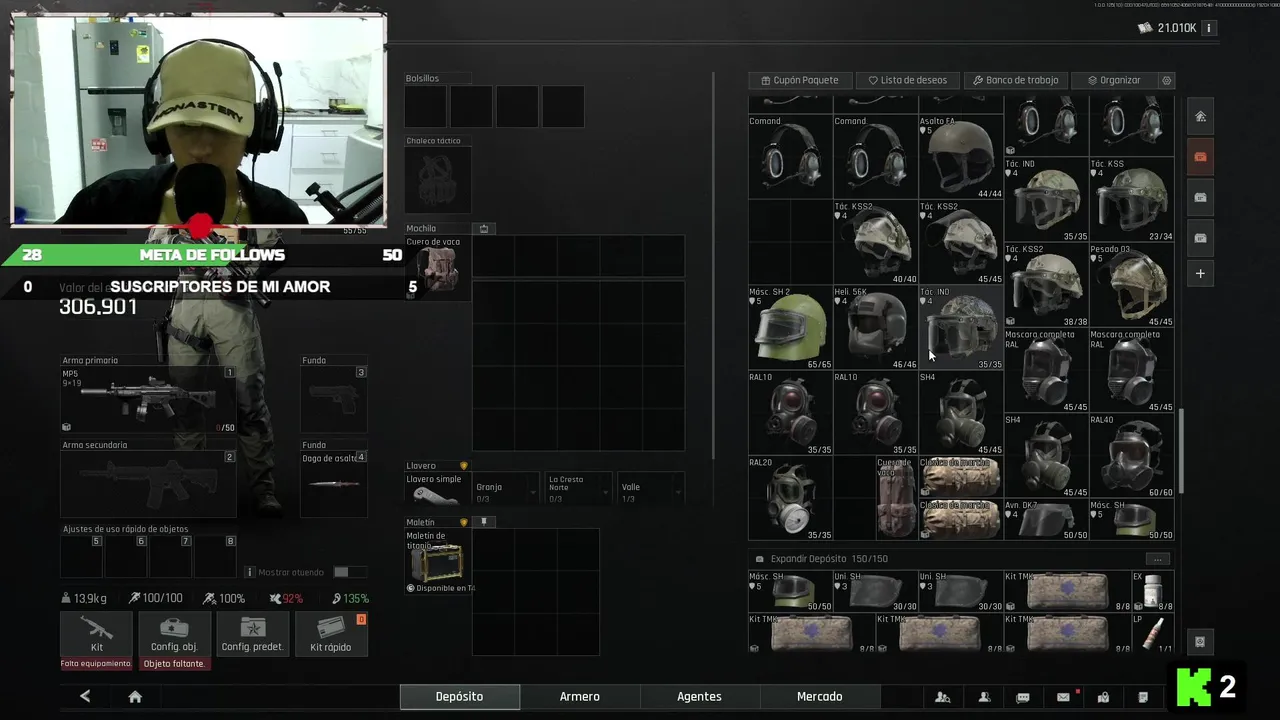1280x720 pixels.
Task: Click the 100/100 stamina stat
Action: tap(156, 598)
